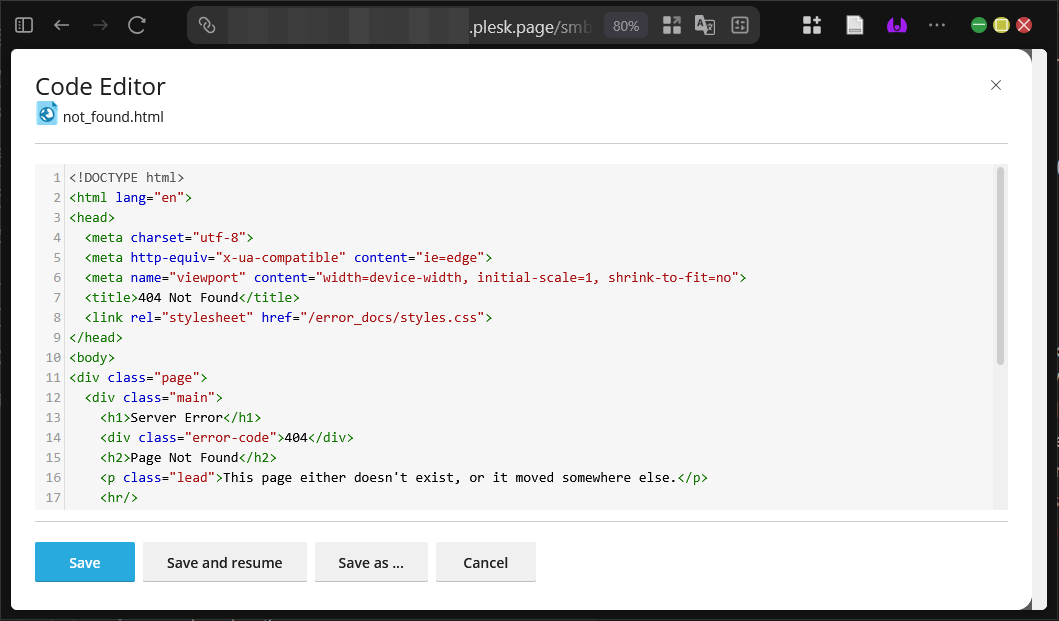Click the document page icon in toolbar
The image size is (1059, 621).
[x=854, y=26]
